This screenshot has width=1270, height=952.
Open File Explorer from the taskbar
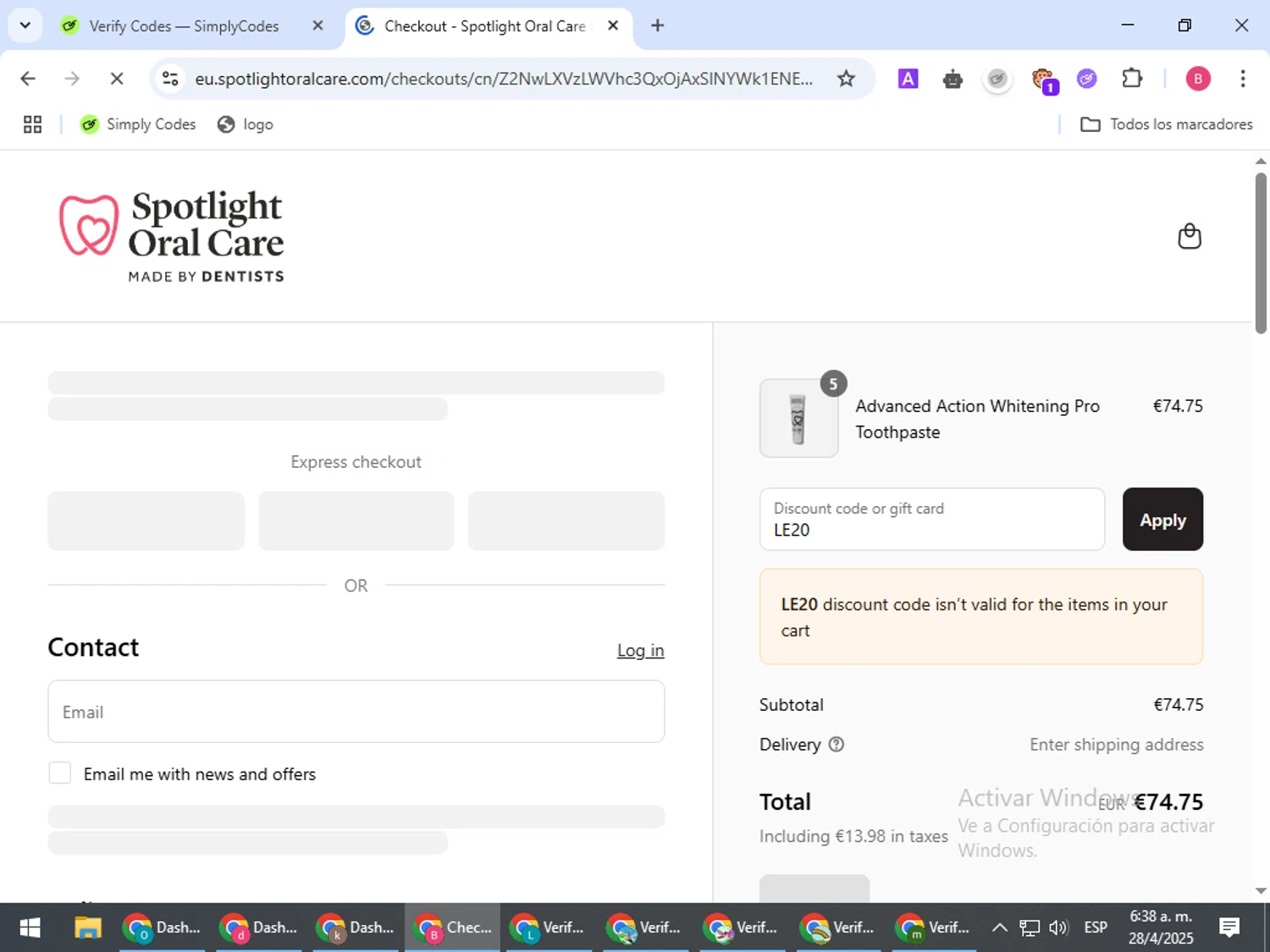point(88,928)
